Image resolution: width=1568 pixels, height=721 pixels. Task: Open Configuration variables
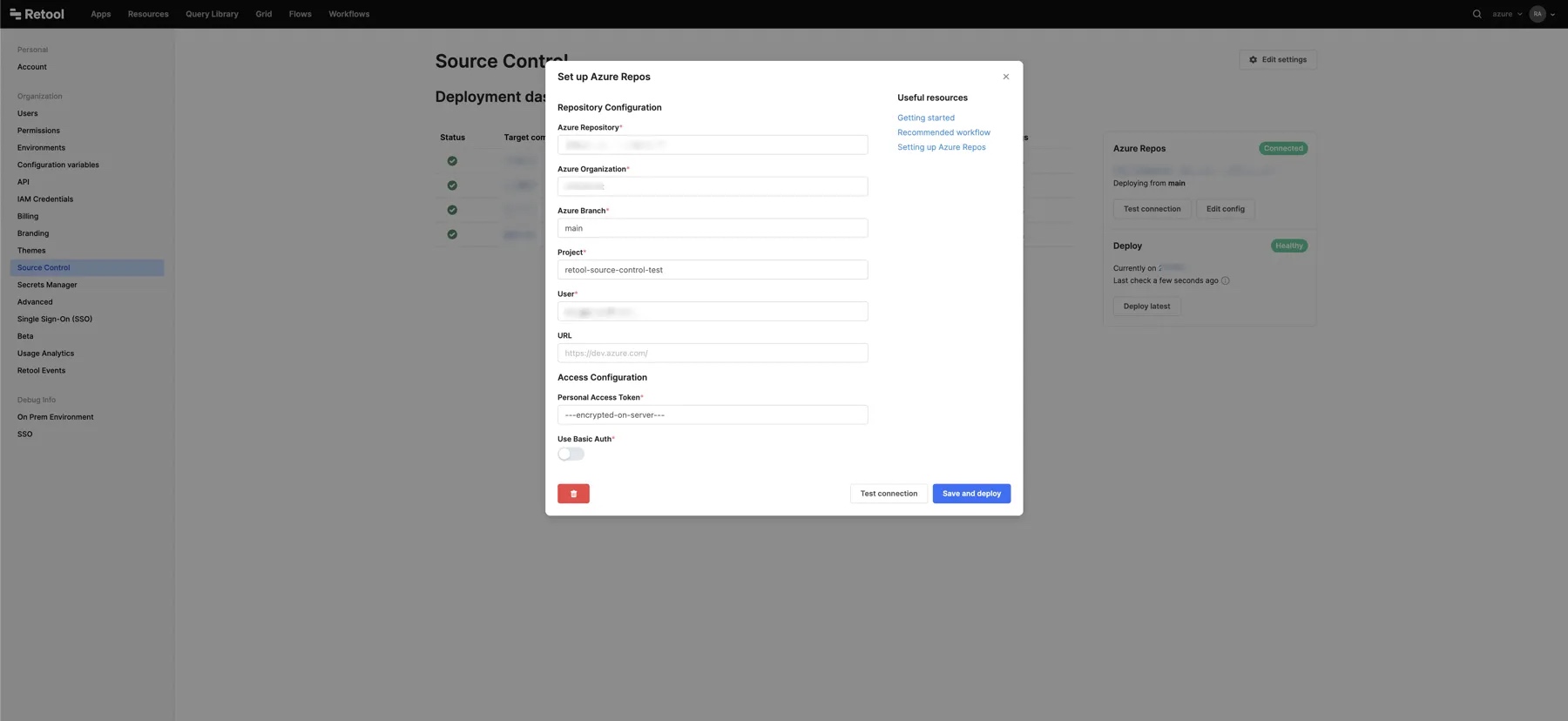click(58, 165)
